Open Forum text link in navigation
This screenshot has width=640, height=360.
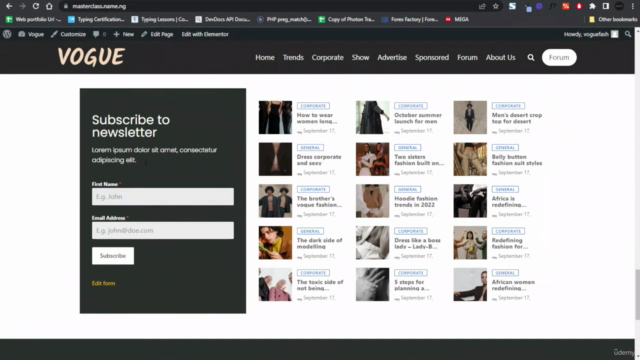pyautogui.click(x=467, y=58)
